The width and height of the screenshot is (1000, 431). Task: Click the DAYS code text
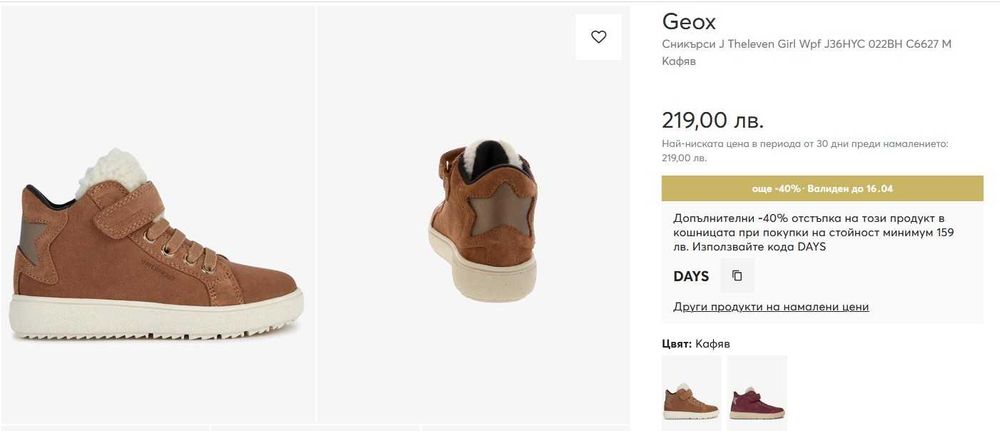(x=691, y=276)
